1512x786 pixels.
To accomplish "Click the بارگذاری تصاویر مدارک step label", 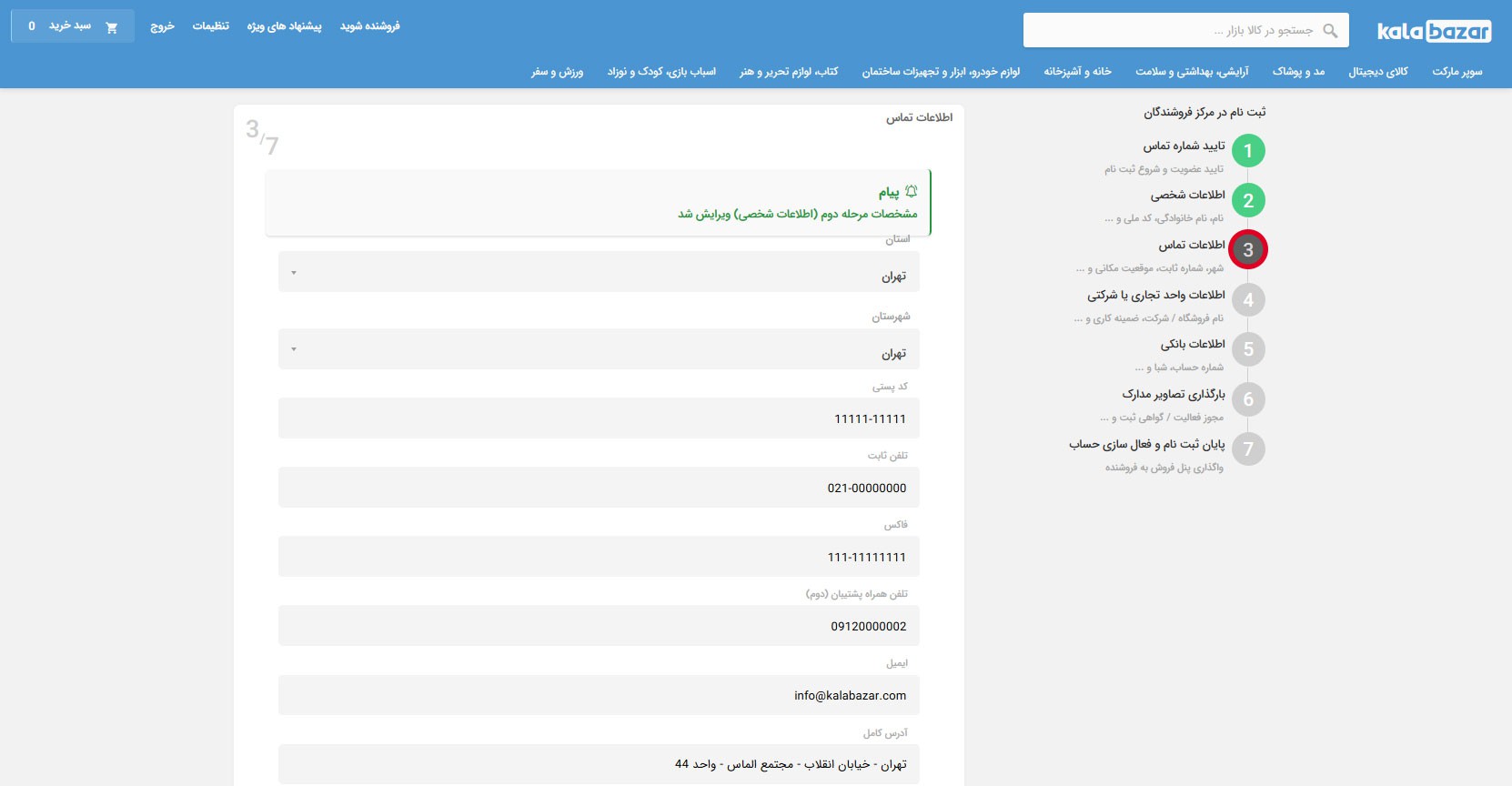I will tap(1174, 394).
